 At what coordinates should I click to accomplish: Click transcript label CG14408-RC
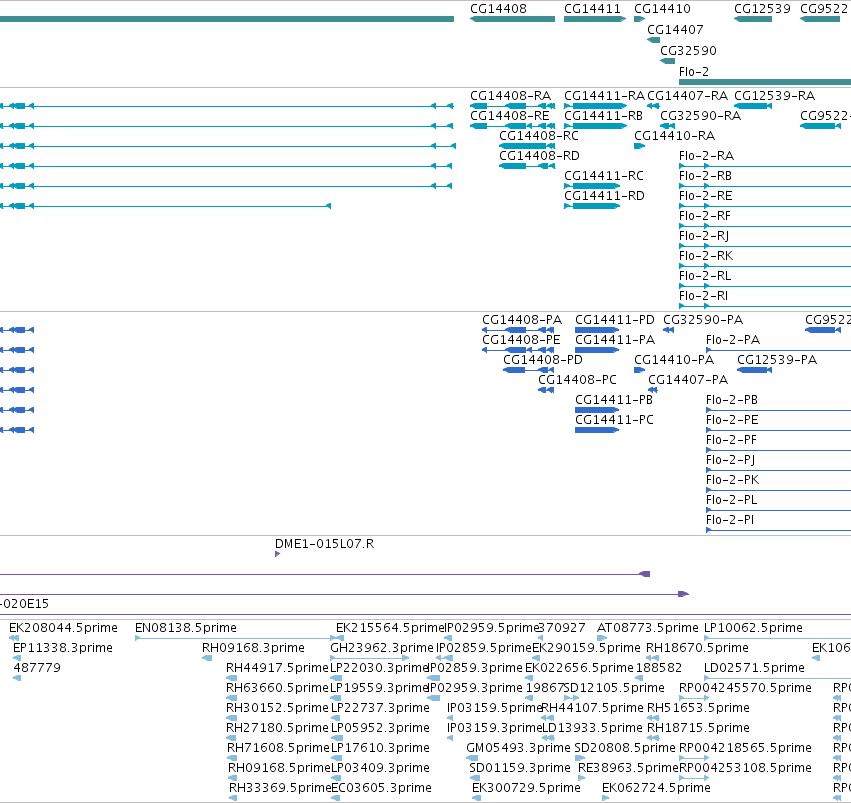539,136
